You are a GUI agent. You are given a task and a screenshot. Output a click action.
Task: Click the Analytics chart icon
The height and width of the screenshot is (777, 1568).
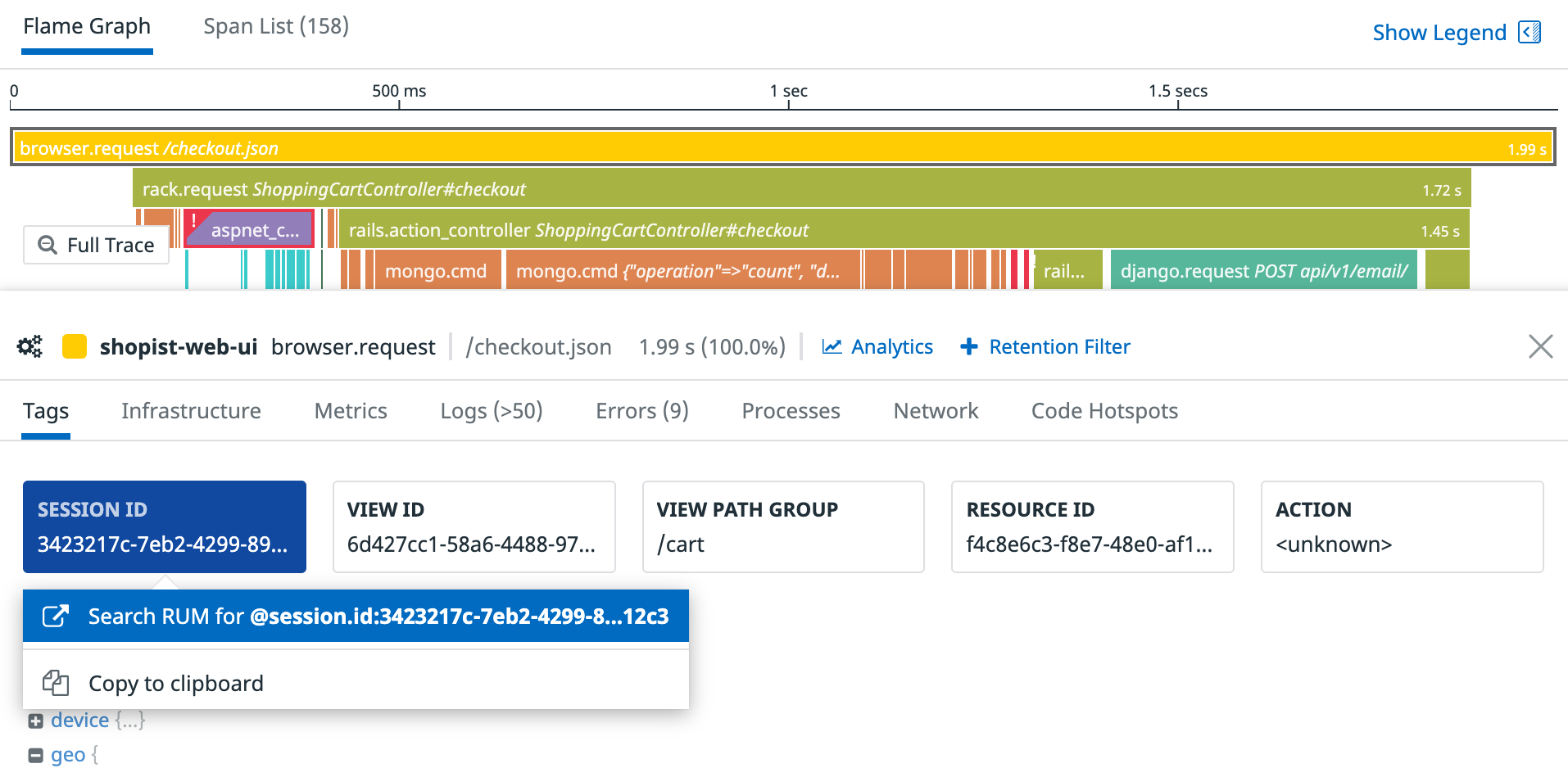tap(831, 346)
